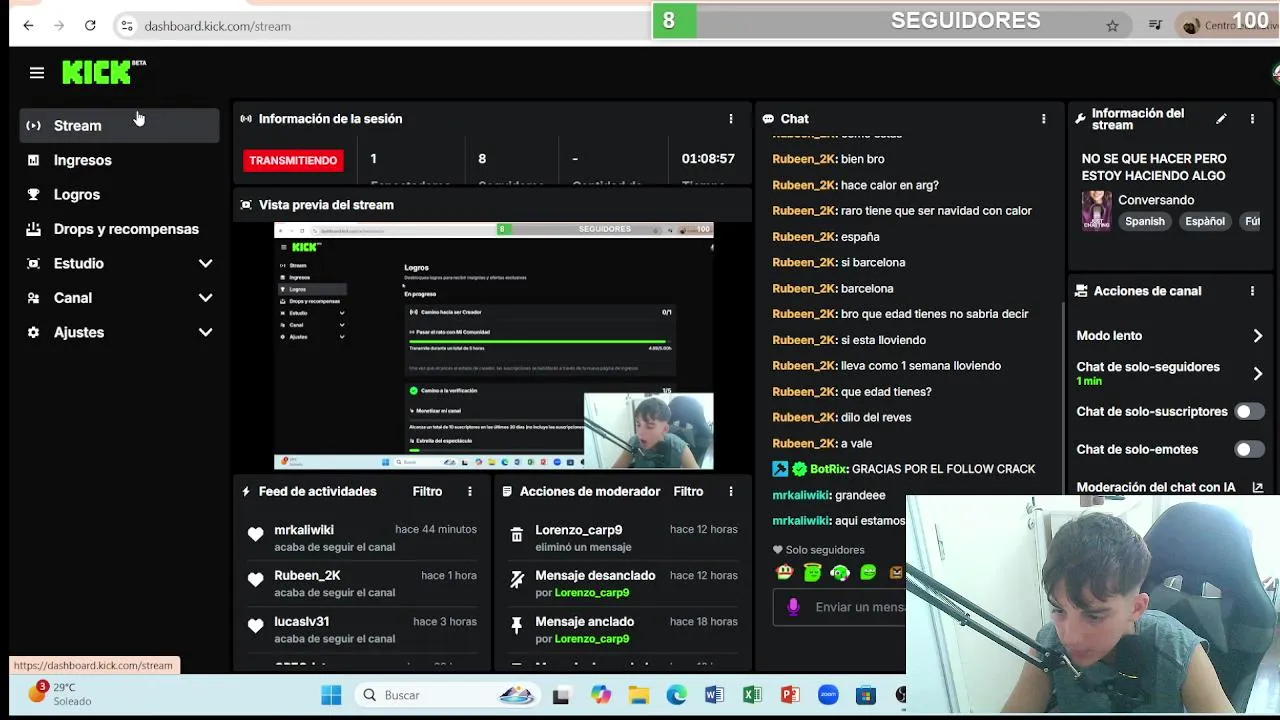
Task: Open Filtro in Feed de actividades
Action: tap(427, 492)
